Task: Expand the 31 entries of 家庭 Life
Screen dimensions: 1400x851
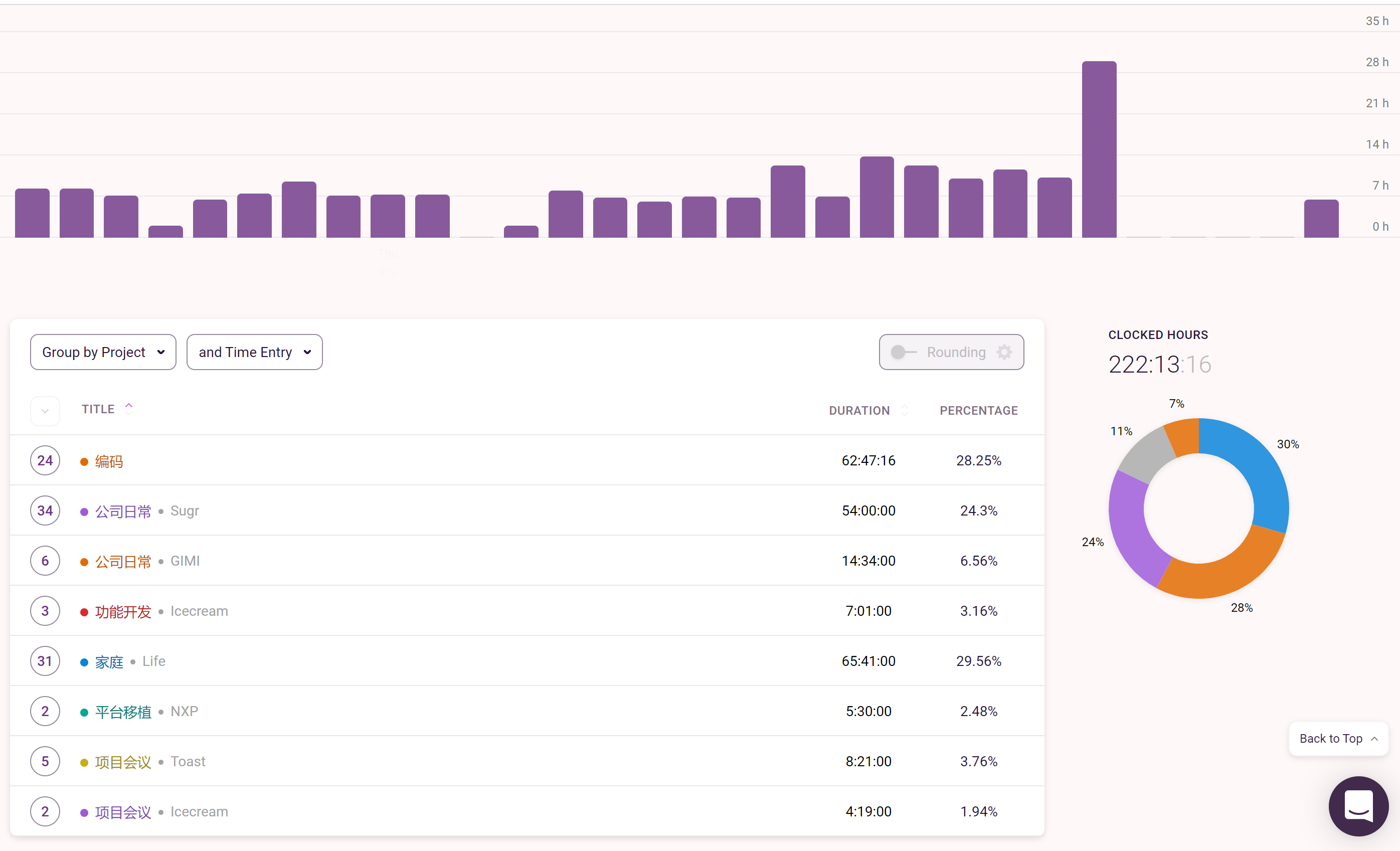Action: [x=45, y=661]
